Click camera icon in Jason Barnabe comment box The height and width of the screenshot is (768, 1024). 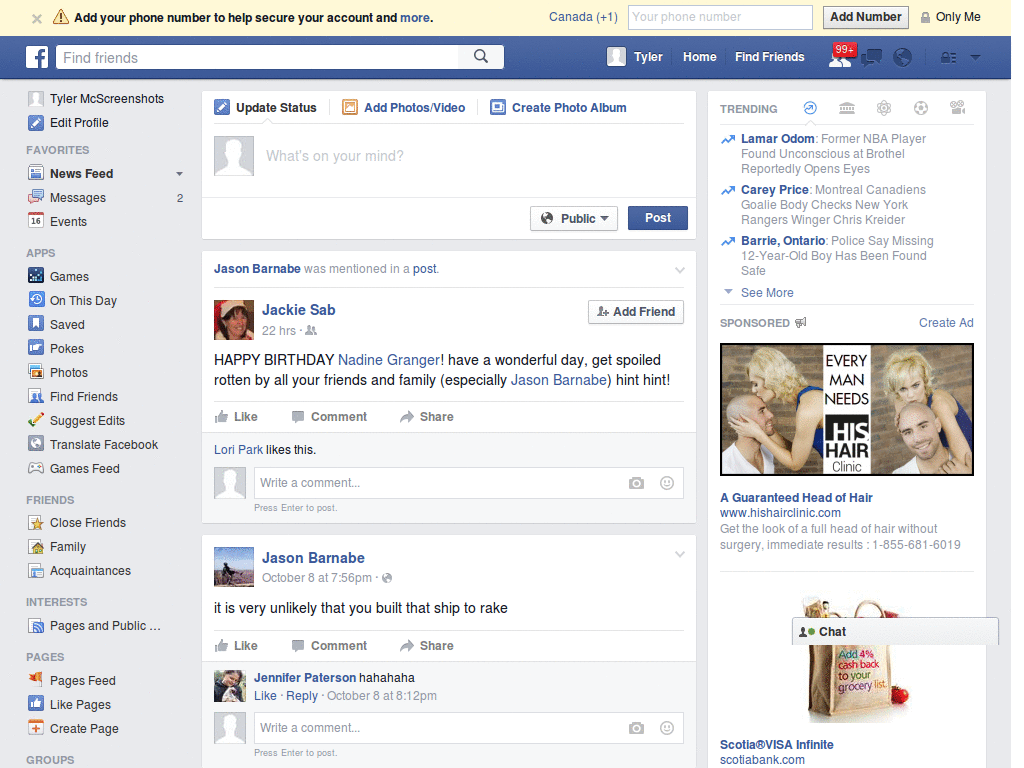(x=636, y=728)
